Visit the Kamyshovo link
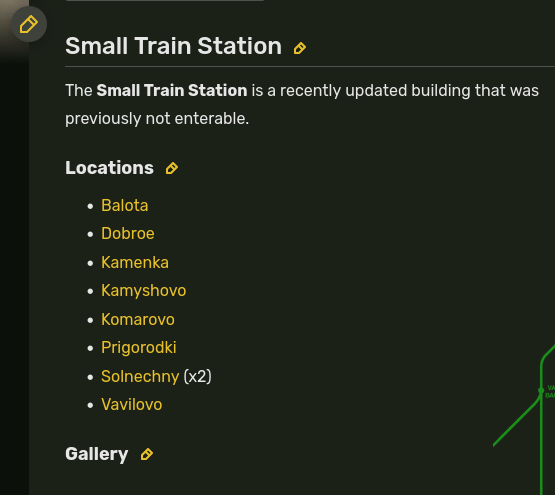The image size is (555, 495). 143,291
